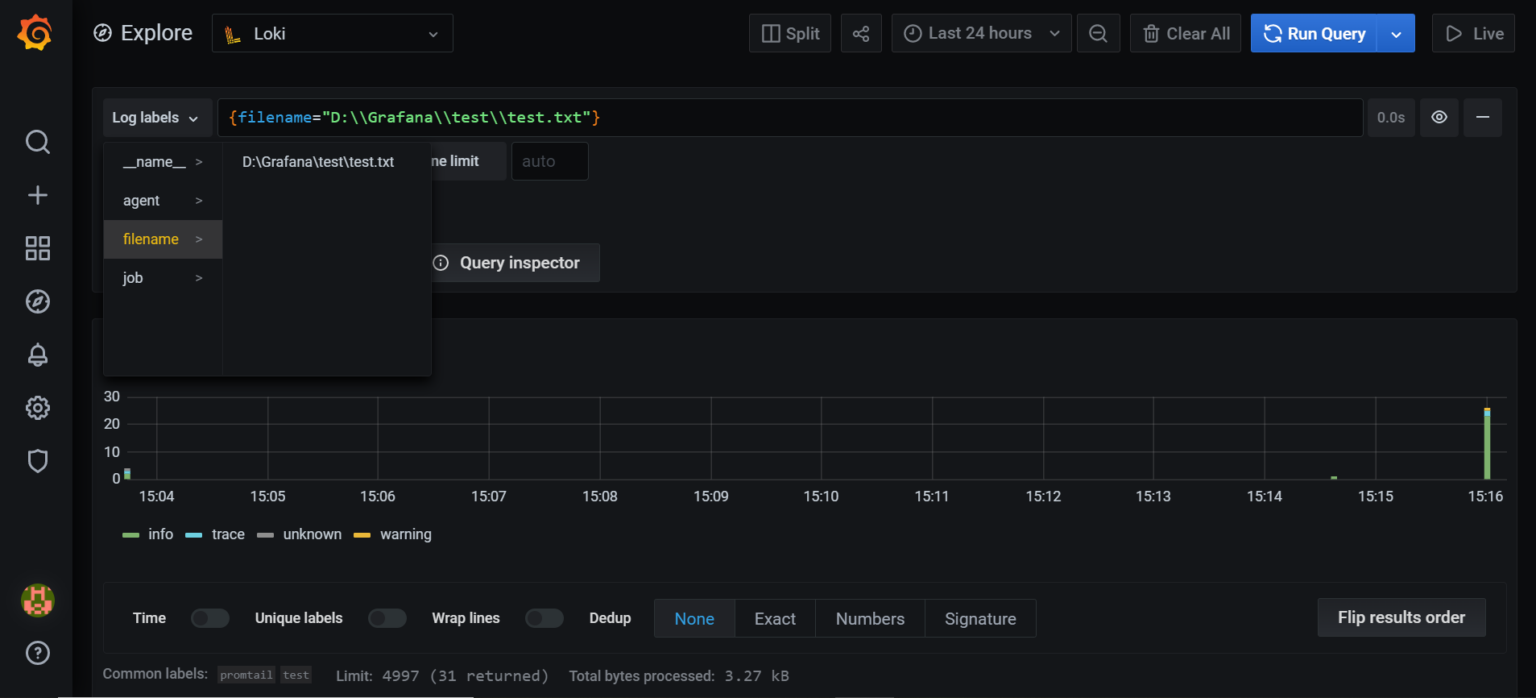The height and width of the screenshot is (698, 1536).
Task: Open the Dashboards grid icon
Action: click(x=37, y=248)
